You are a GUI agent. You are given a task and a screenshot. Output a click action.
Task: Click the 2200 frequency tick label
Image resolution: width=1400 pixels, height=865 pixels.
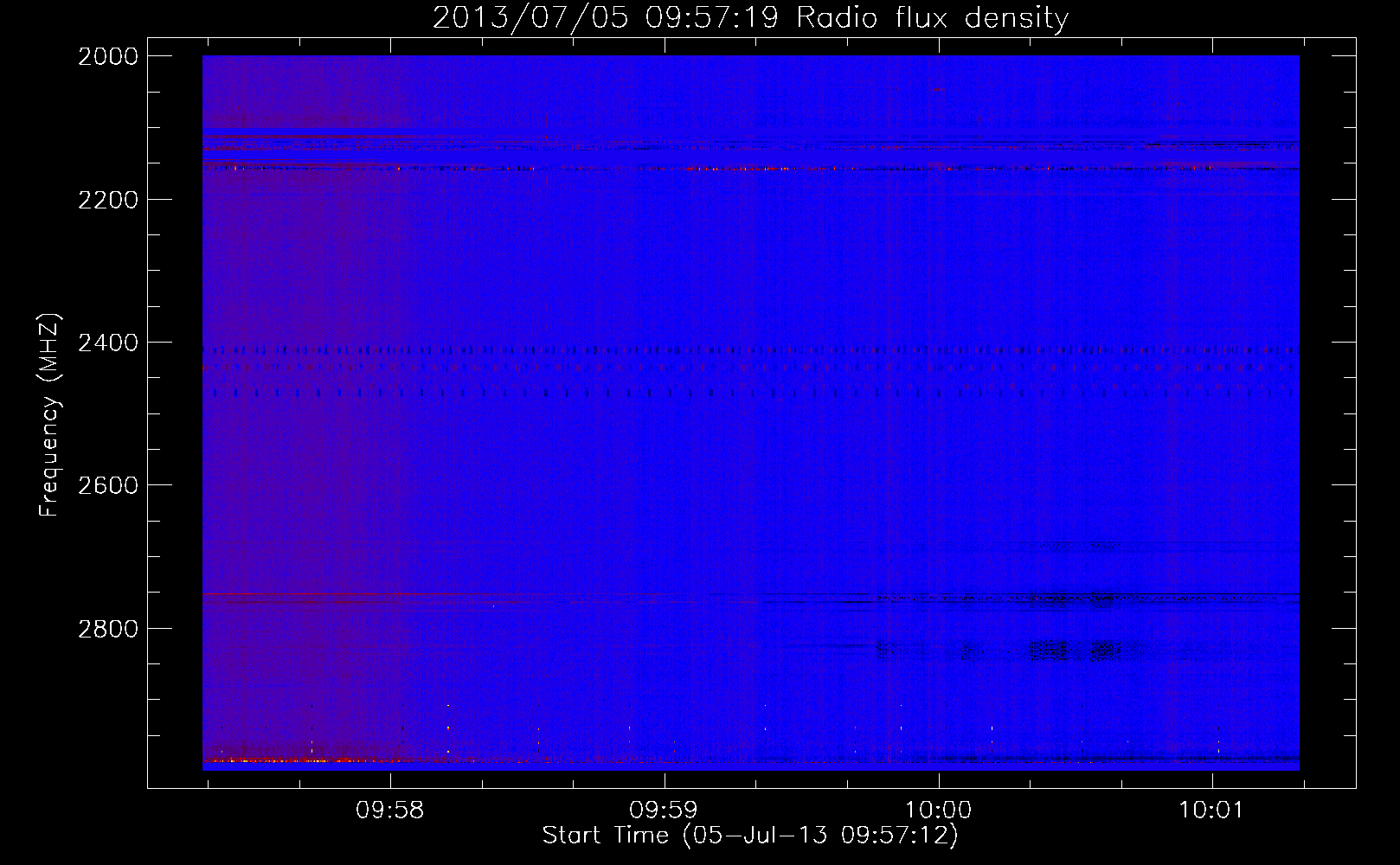click(x=108, y=200)
